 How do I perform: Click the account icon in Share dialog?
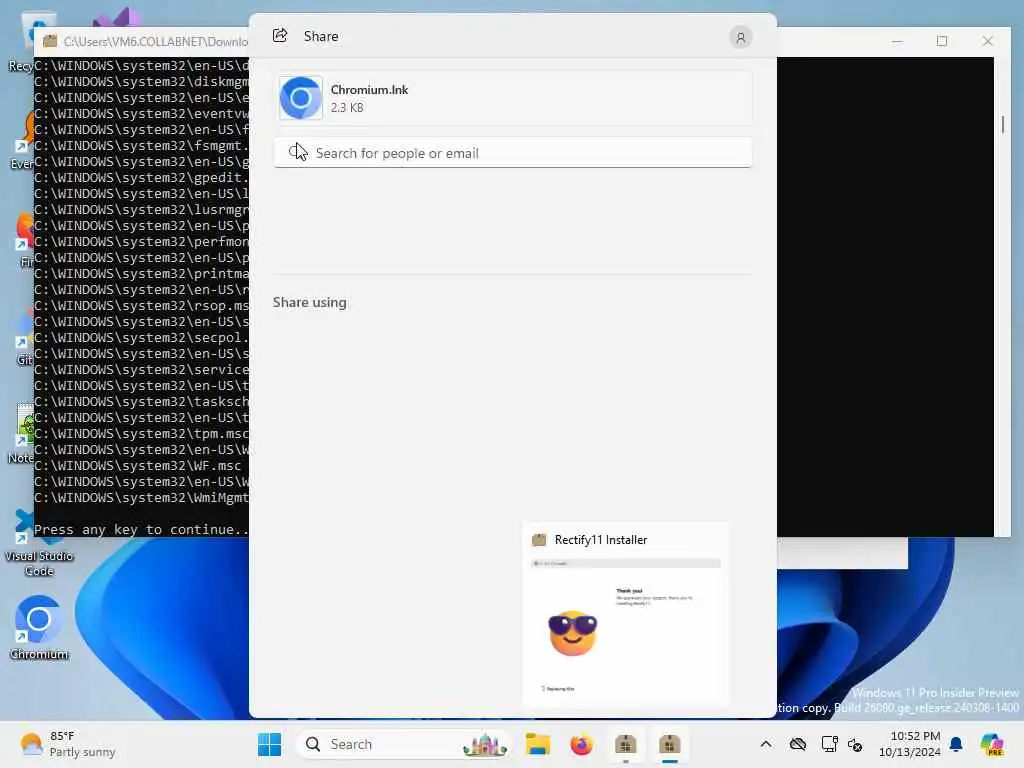click(741, 38)
